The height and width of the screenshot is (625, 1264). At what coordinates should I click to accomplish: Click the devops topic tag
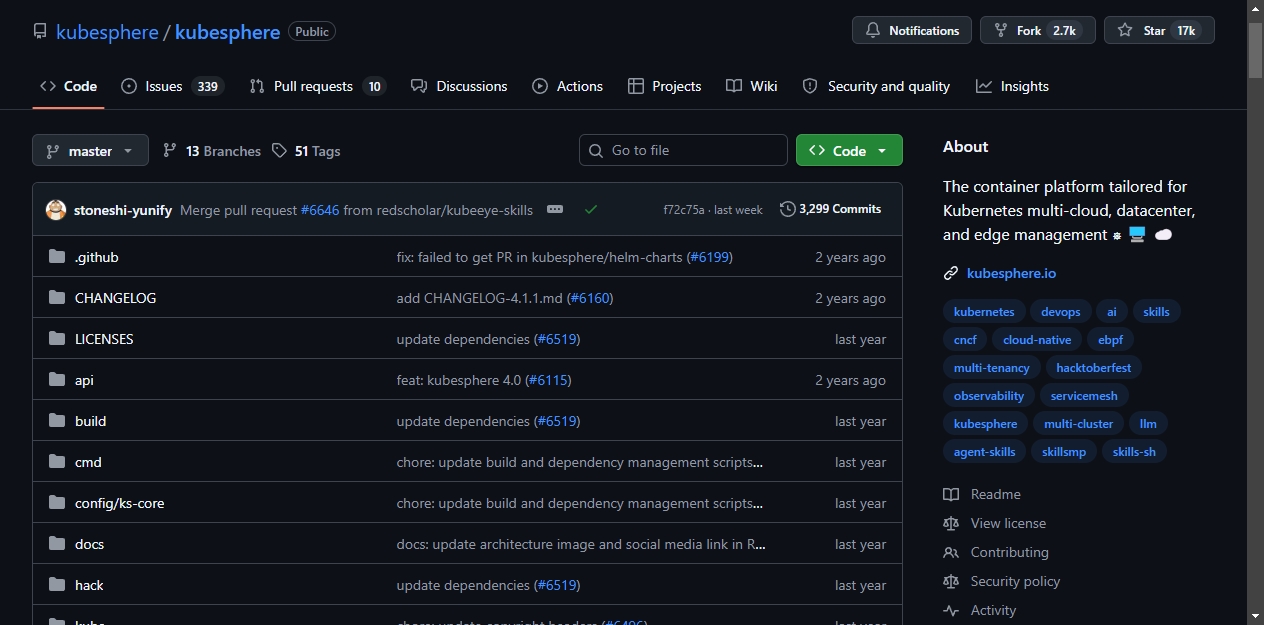[x=1060, y=312]
